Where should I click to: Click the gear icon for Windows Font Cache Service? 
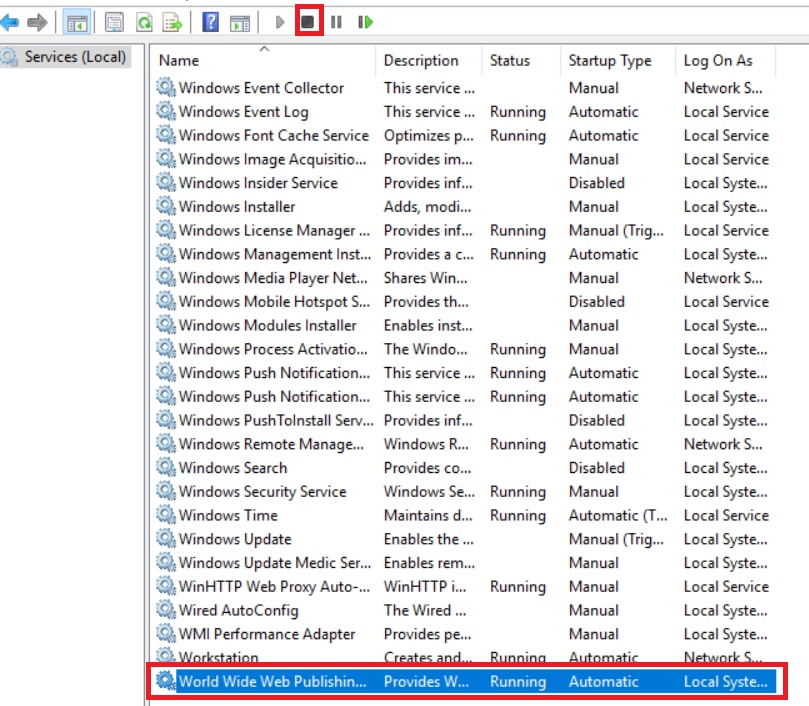(166, 135)
